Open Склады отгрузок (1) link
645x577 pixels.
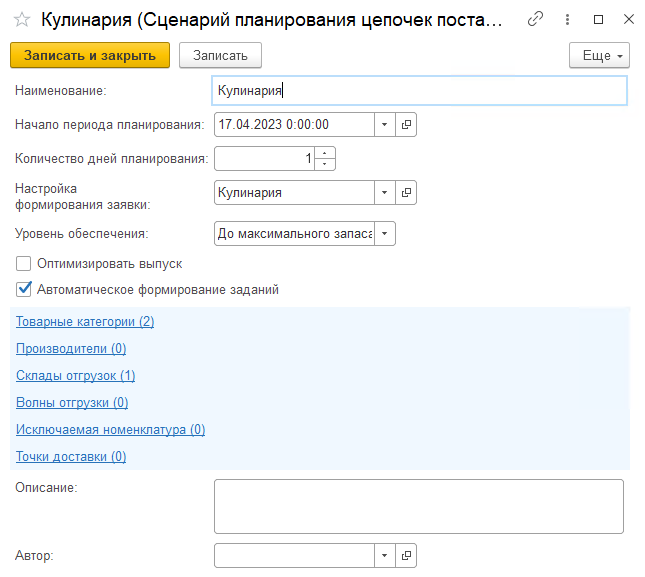tap(75, 376)
